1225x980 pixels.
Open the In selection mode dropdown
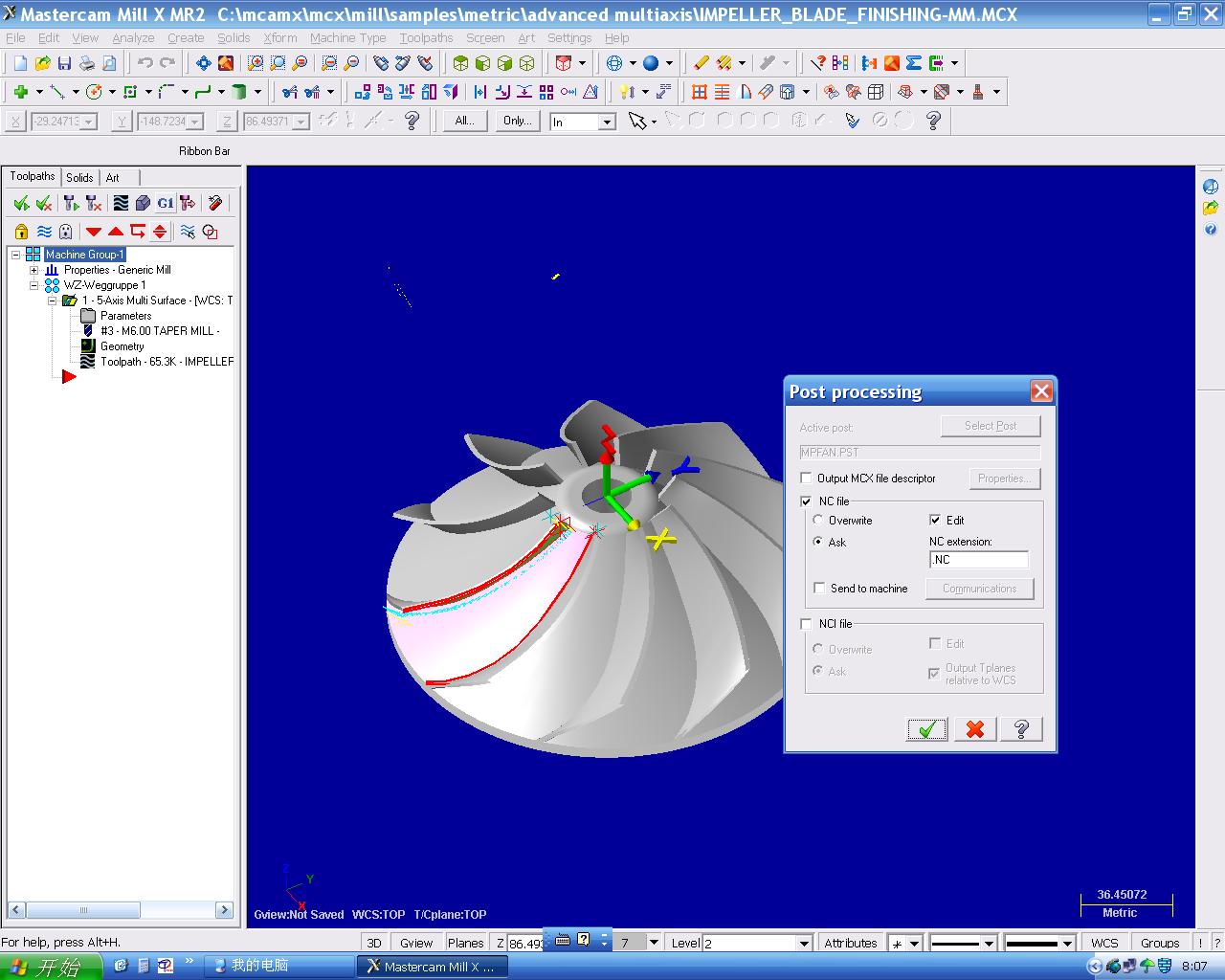point(606,122)
